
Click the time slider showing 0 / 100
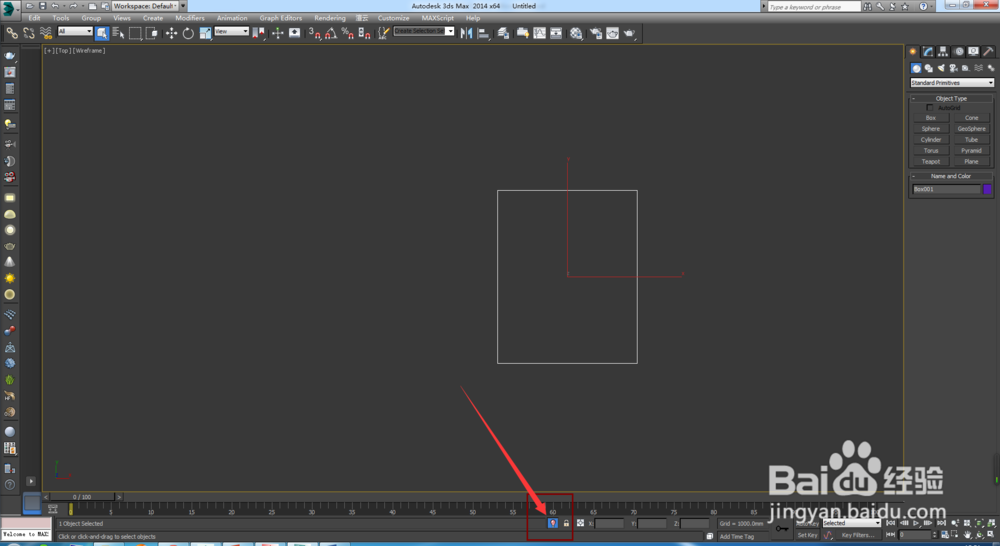coord(82,497)
